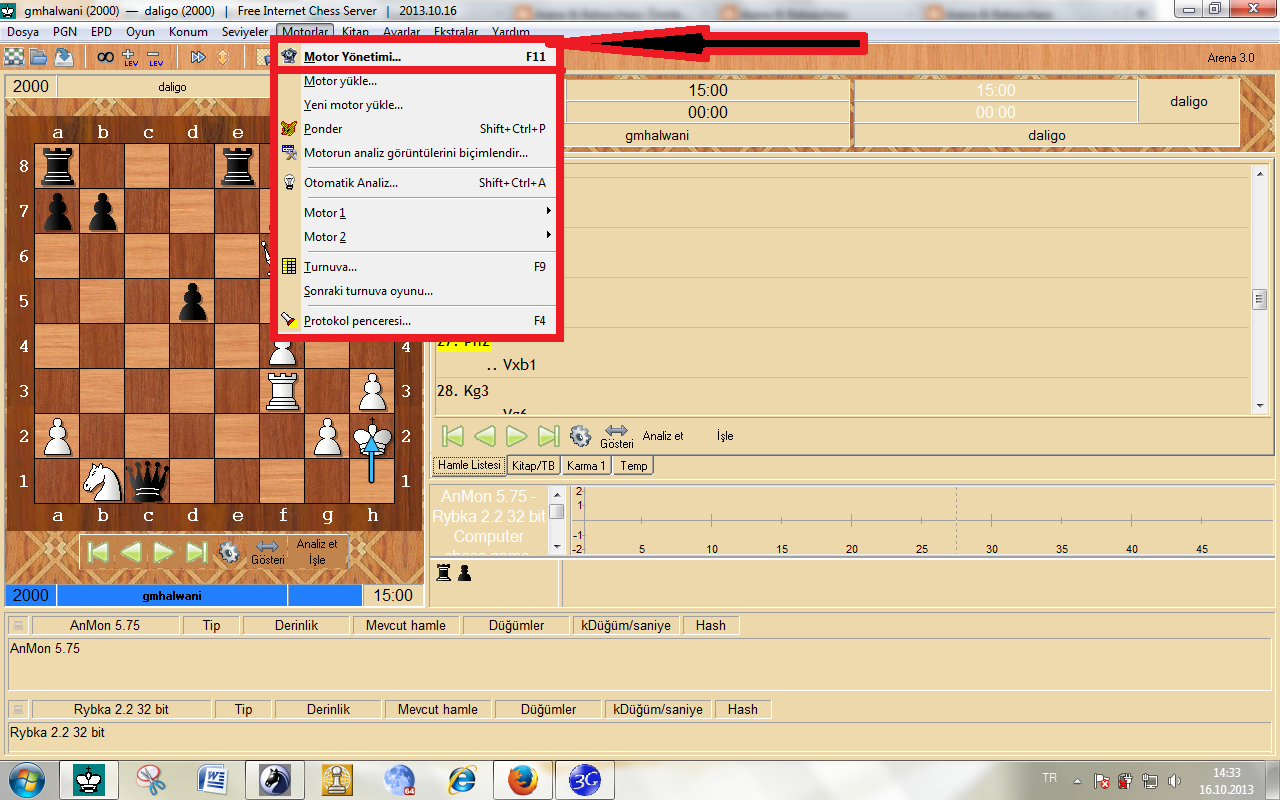Jump to last move under the board

(196, 551)
